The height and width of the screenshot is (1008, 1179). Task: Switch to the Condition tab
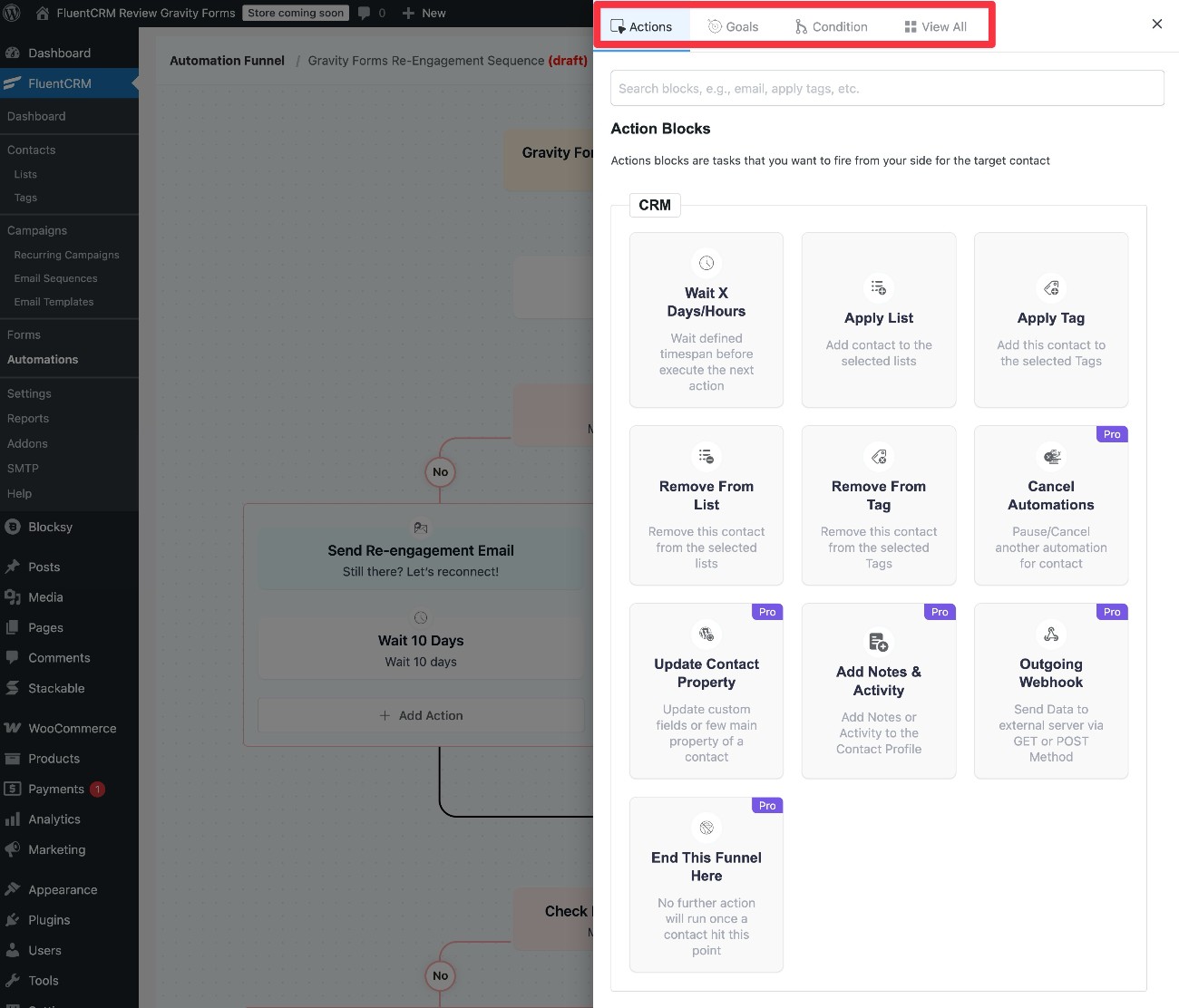pos(832,26)
